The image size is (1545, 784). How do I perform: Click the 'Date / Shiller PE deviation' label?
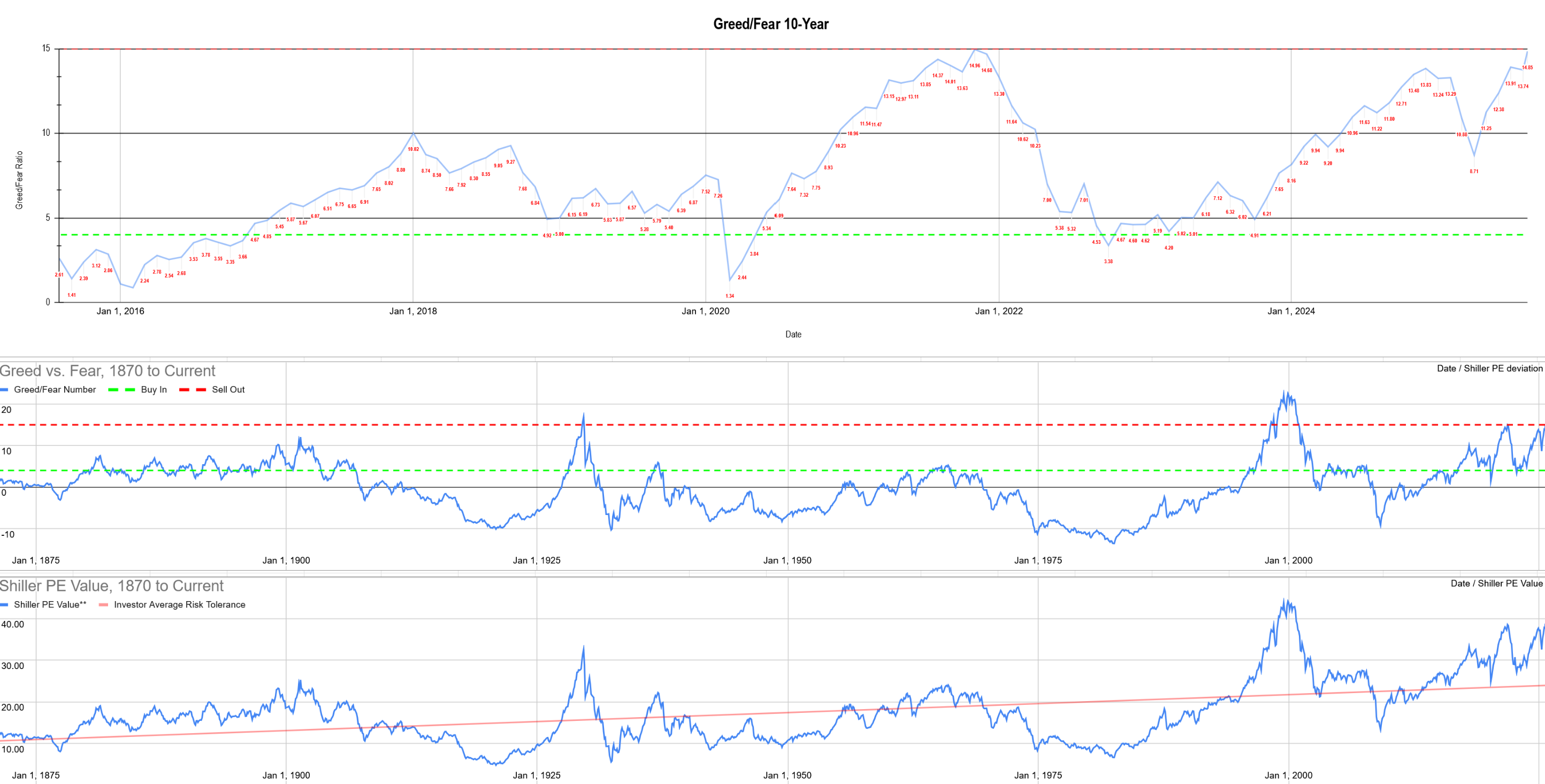1489,368
